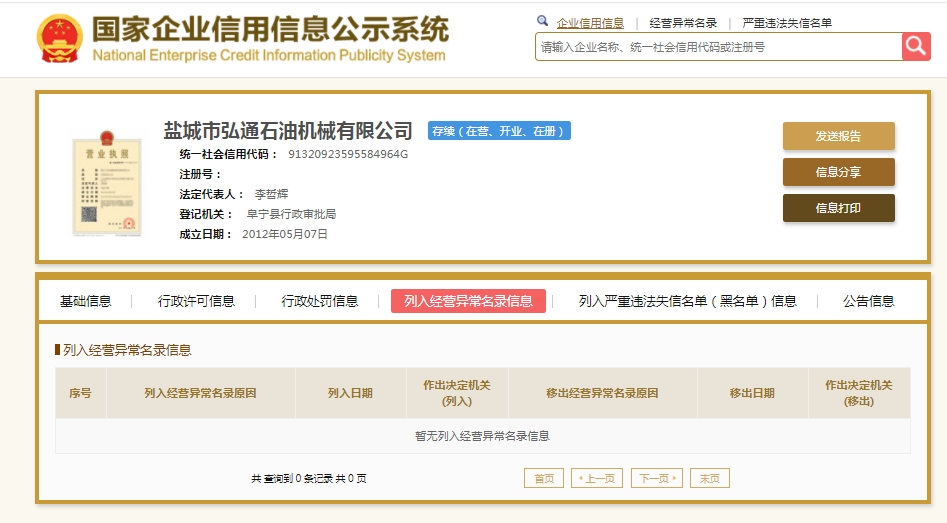Click the 存续(在营、开业、在册) status badge

(499, 131)
